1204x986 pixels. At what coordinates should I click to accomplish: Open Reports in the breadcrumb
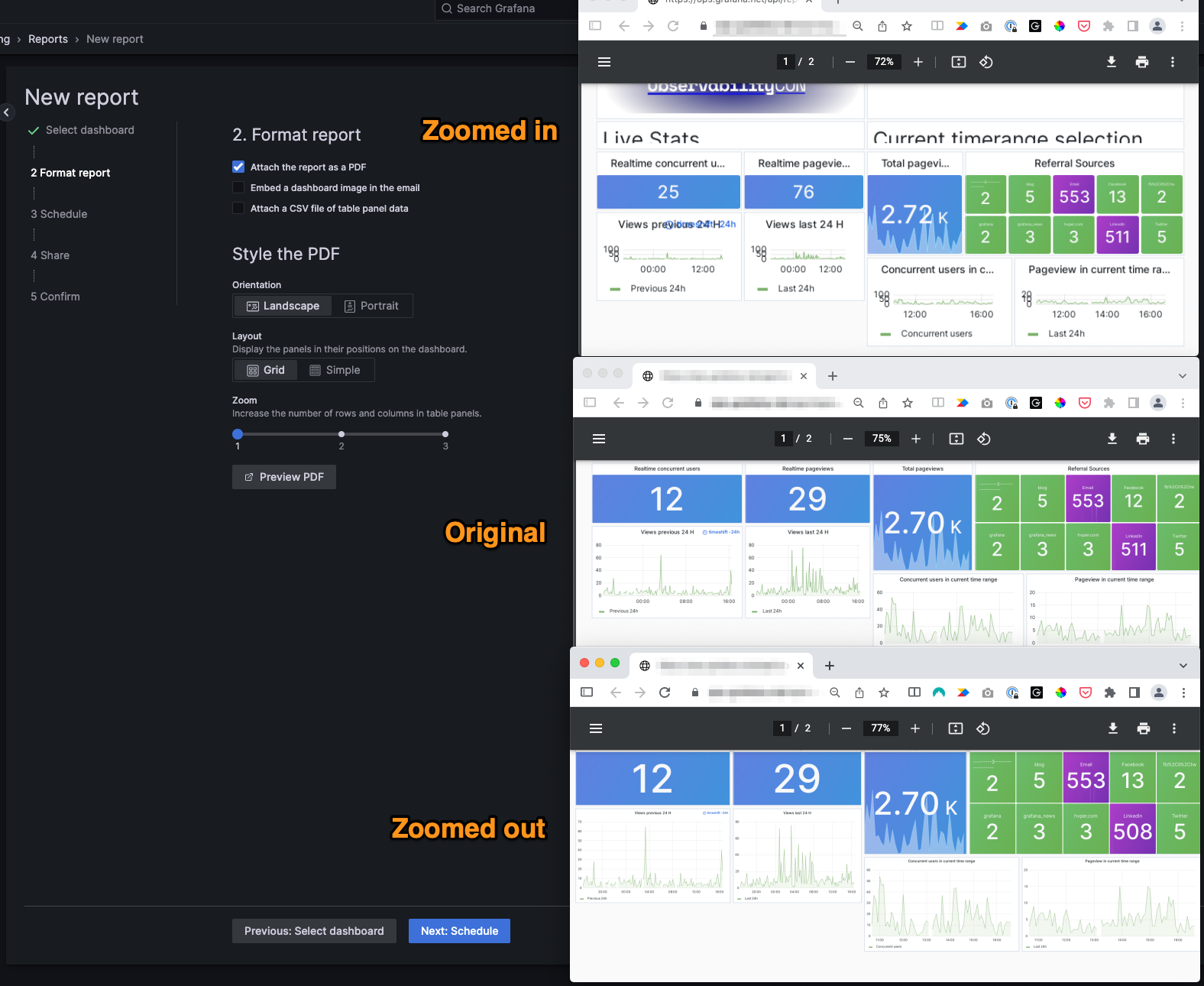tap(48, 39)
